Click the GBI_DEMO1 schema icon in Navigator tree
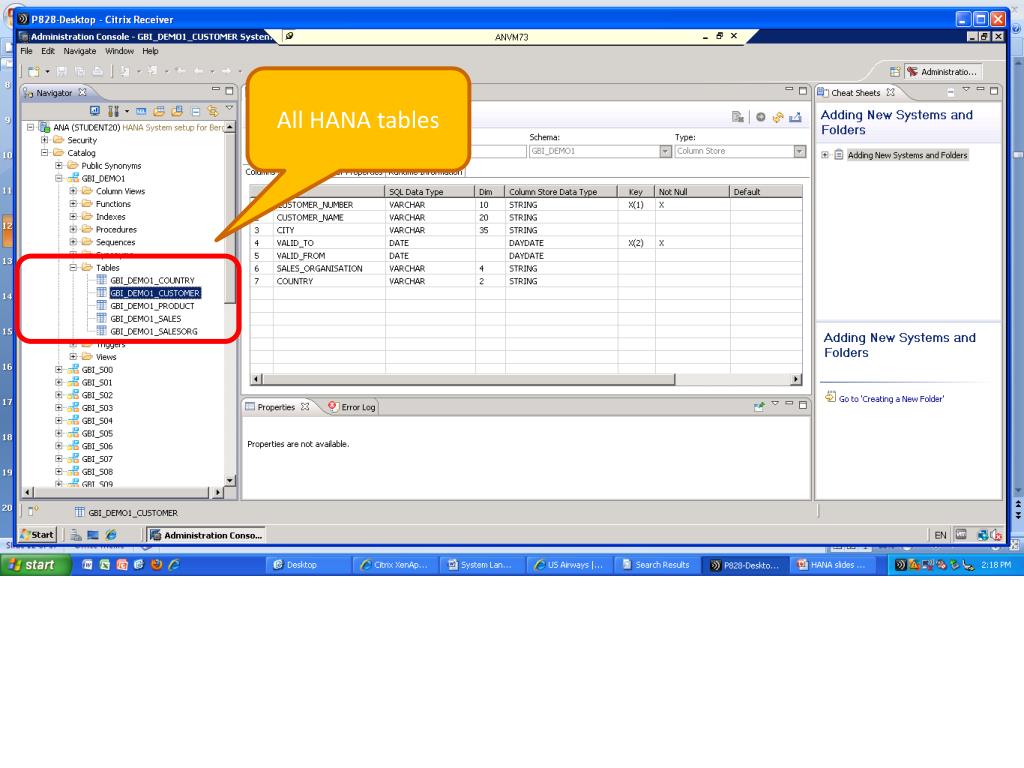The width and height of the screenshot is (1024, 768). click(x=73, y=178)
